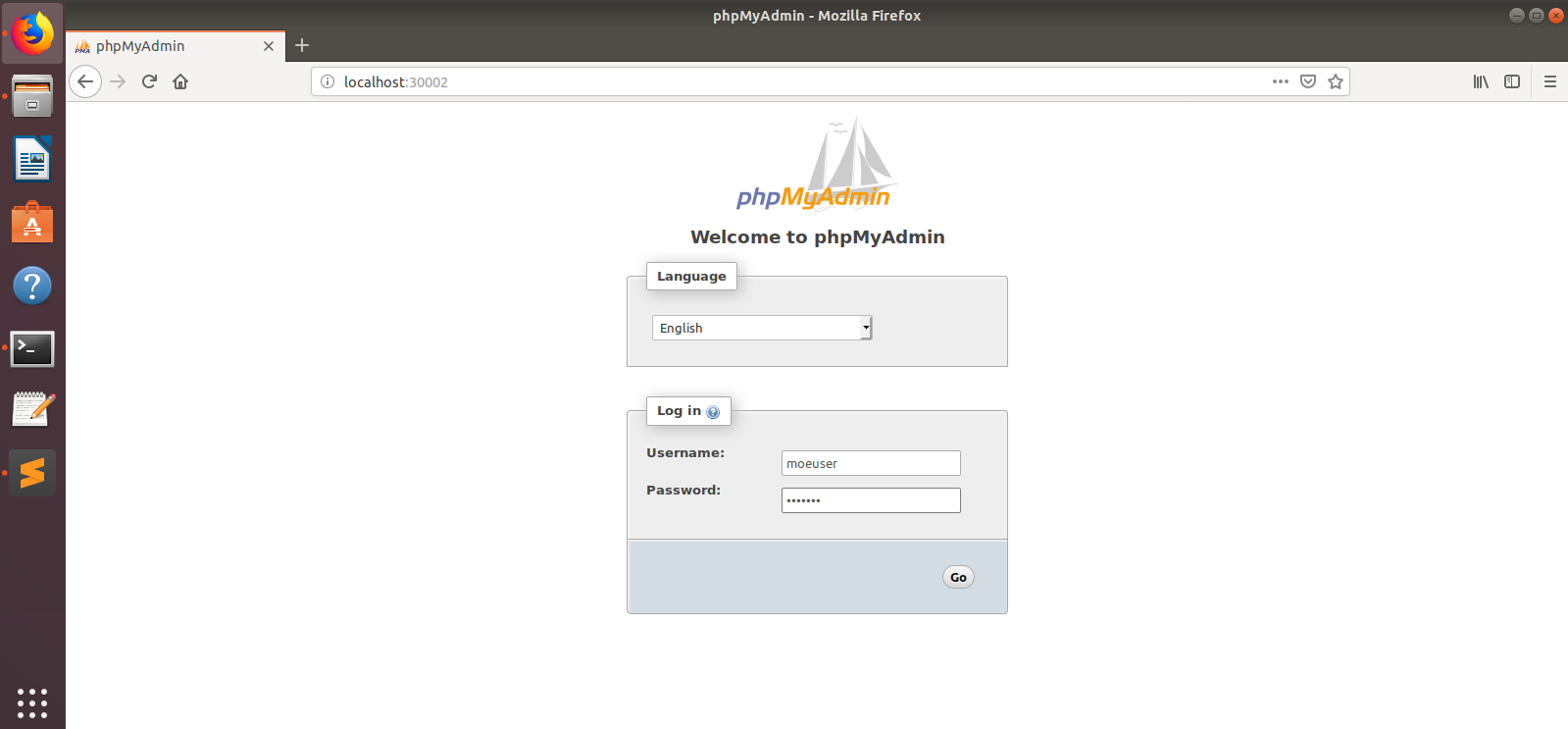
Task: Launch Terminal from the Ubuntu dock
Action: [32, 348]
